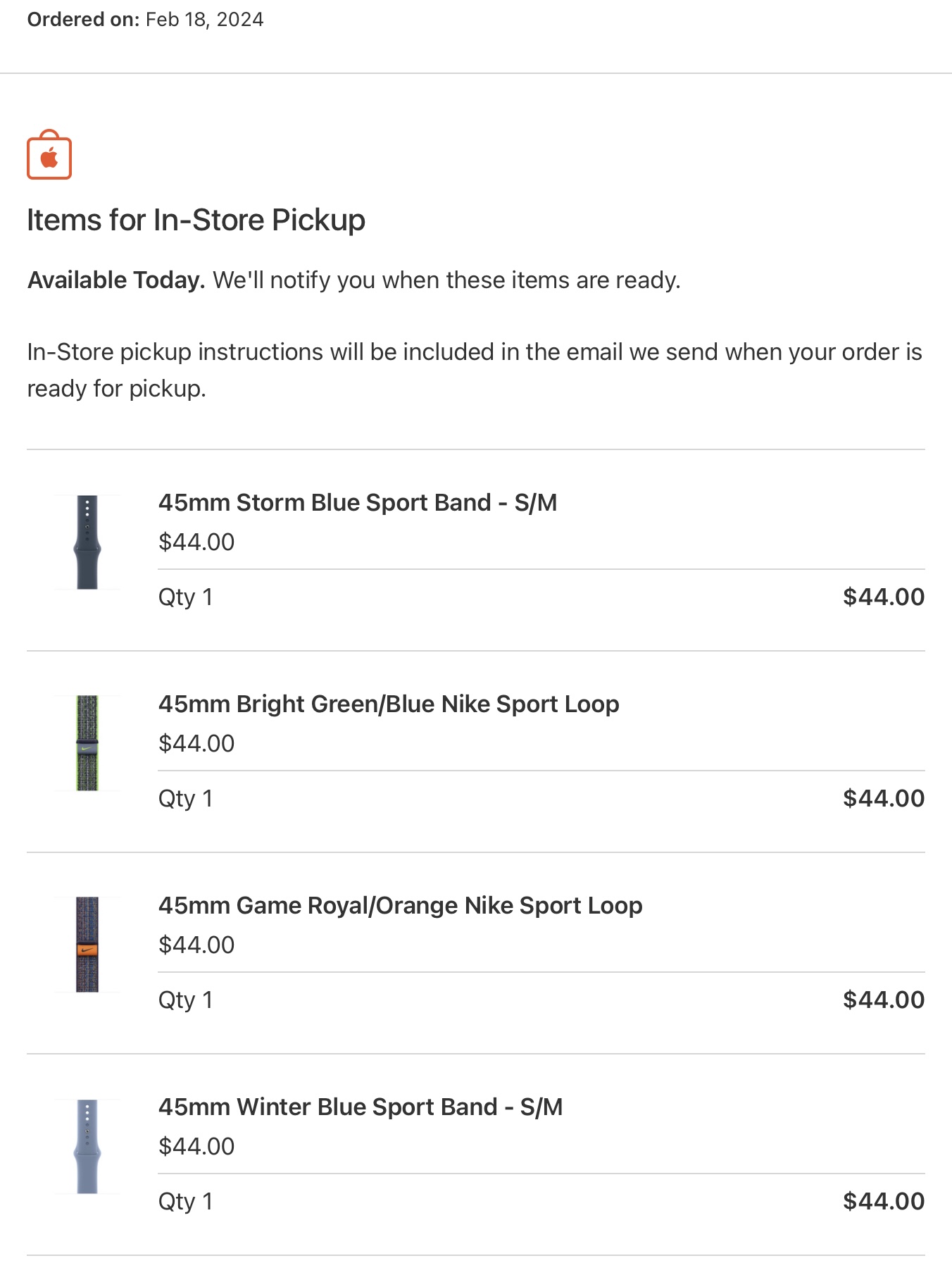Click the bold Available Today text
This screenshot has width=952, height=1263.
(116, 280)
